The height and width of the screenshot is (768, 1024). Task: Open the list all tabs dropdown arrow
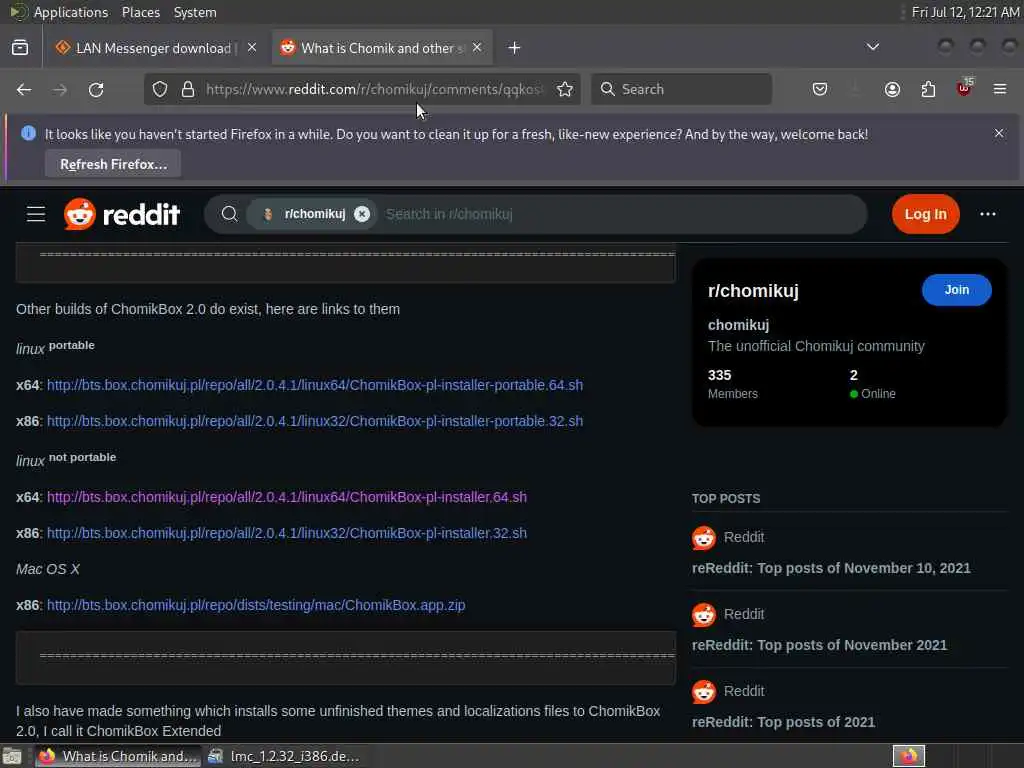click(x=872, y=47)
